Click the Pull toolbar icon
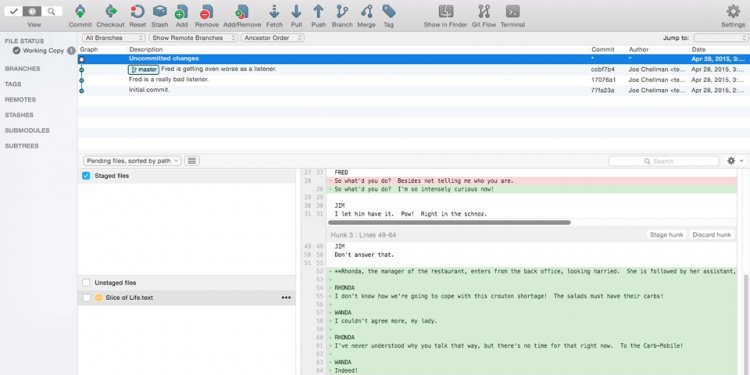Image resolution: width=750 pixels, height=375 pixels. tap(297, 11)
